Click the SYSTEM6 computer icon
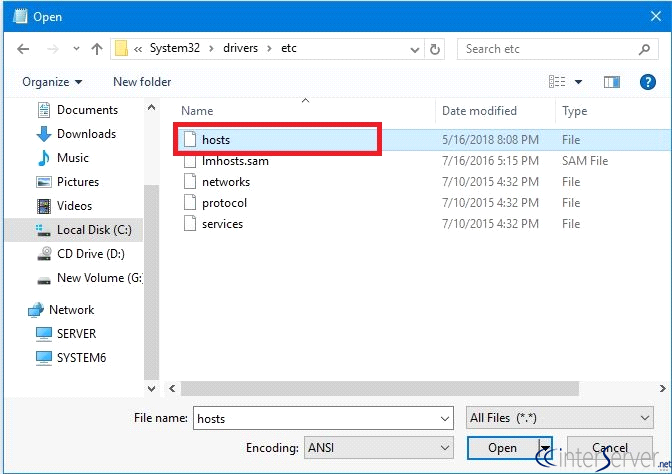 [x=44, y=358]
